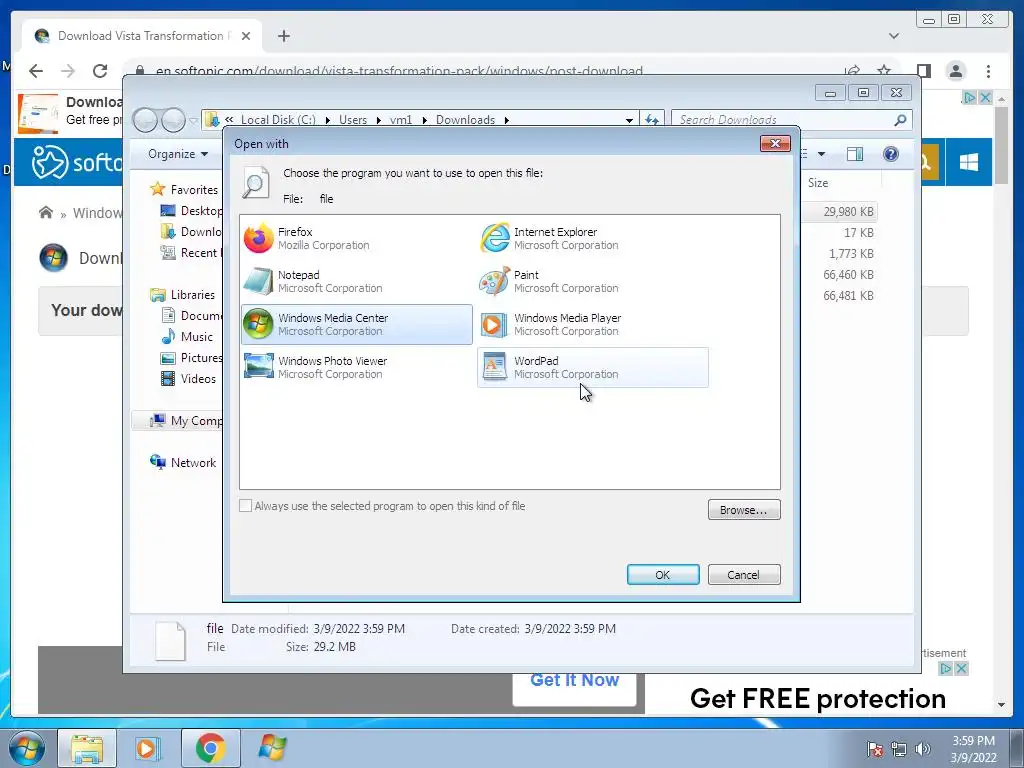Choose Internet Explorer to open the file
The height and width of the screenshot is (768, 1024).
point(592,238)
